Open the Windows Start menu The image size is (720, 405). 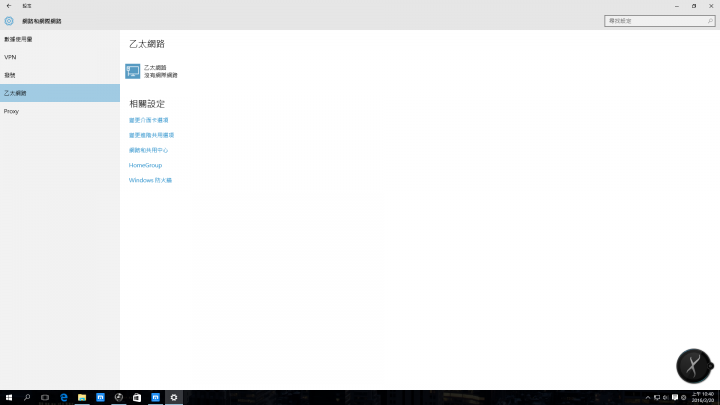(x=9, y=398)
